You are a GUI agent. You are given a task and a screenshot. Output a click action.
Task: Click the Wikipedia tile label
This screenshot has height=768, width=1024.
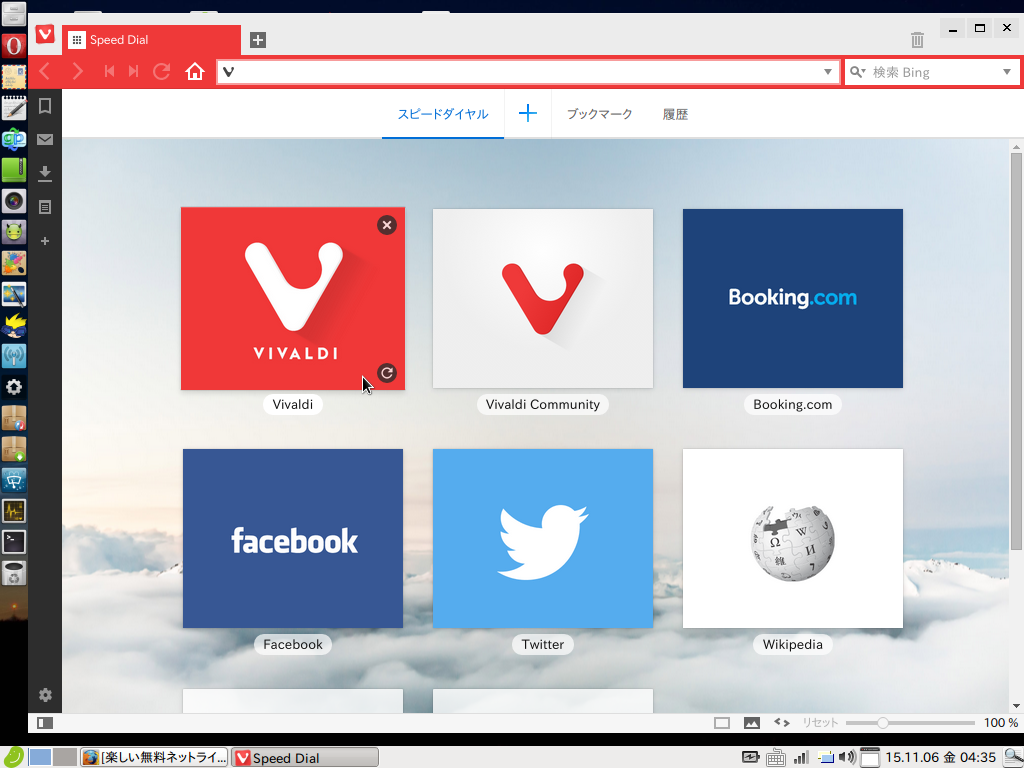pyautogui.click(x=793, y=644)
